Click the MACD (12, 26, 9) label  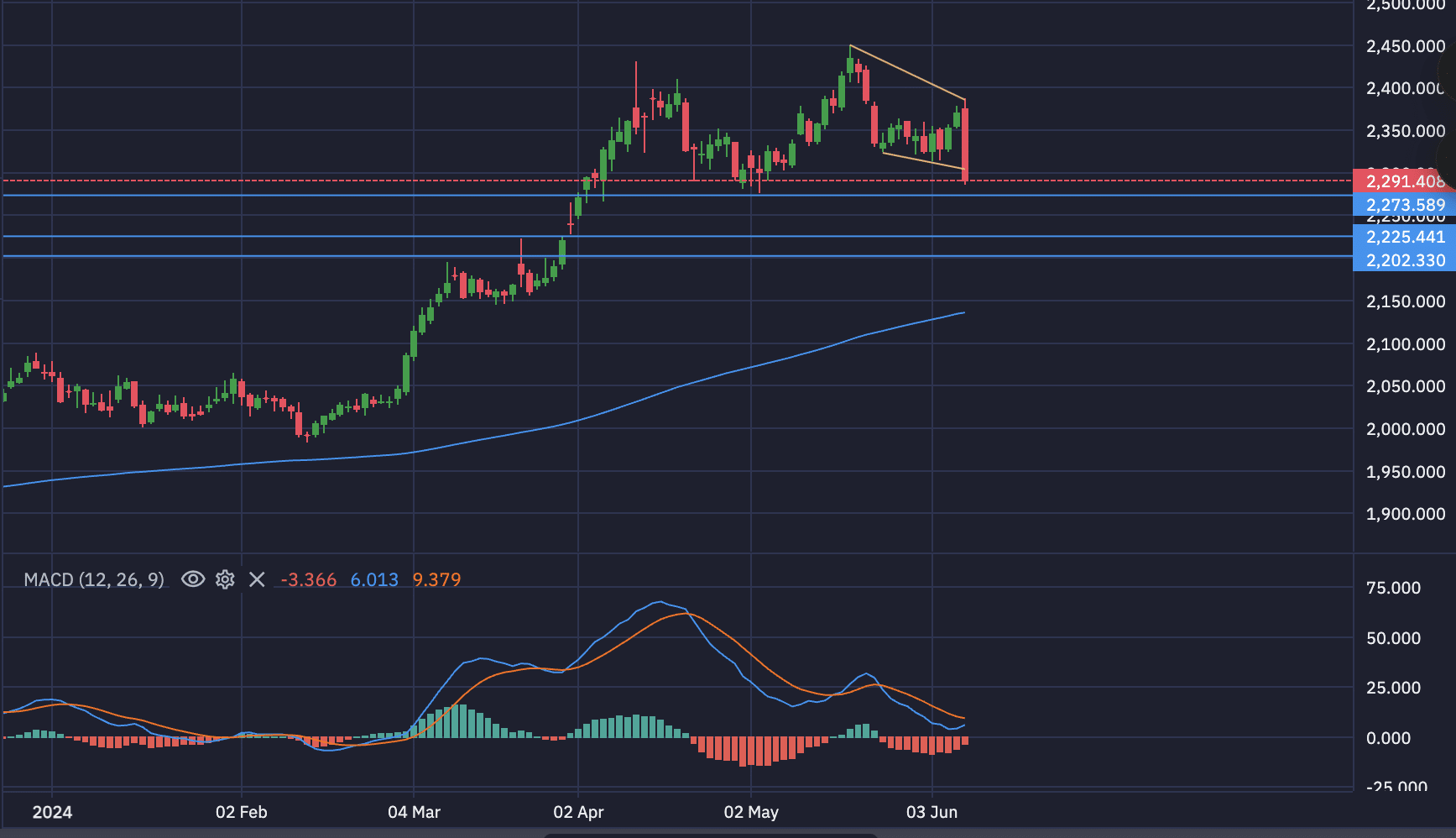(x=94, y=579)
